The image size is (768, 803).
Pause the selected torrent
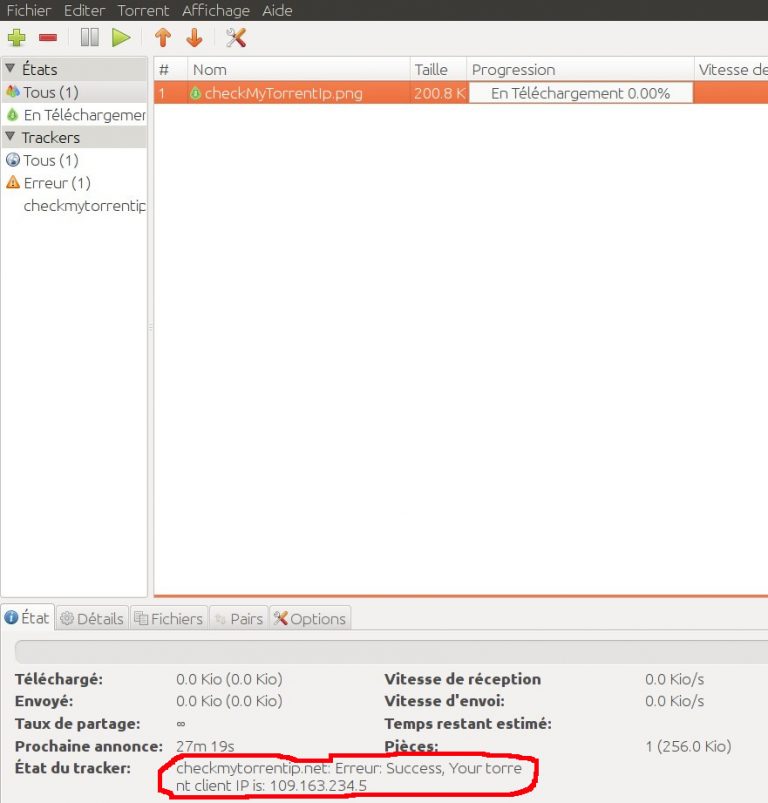tap(90, 37)
